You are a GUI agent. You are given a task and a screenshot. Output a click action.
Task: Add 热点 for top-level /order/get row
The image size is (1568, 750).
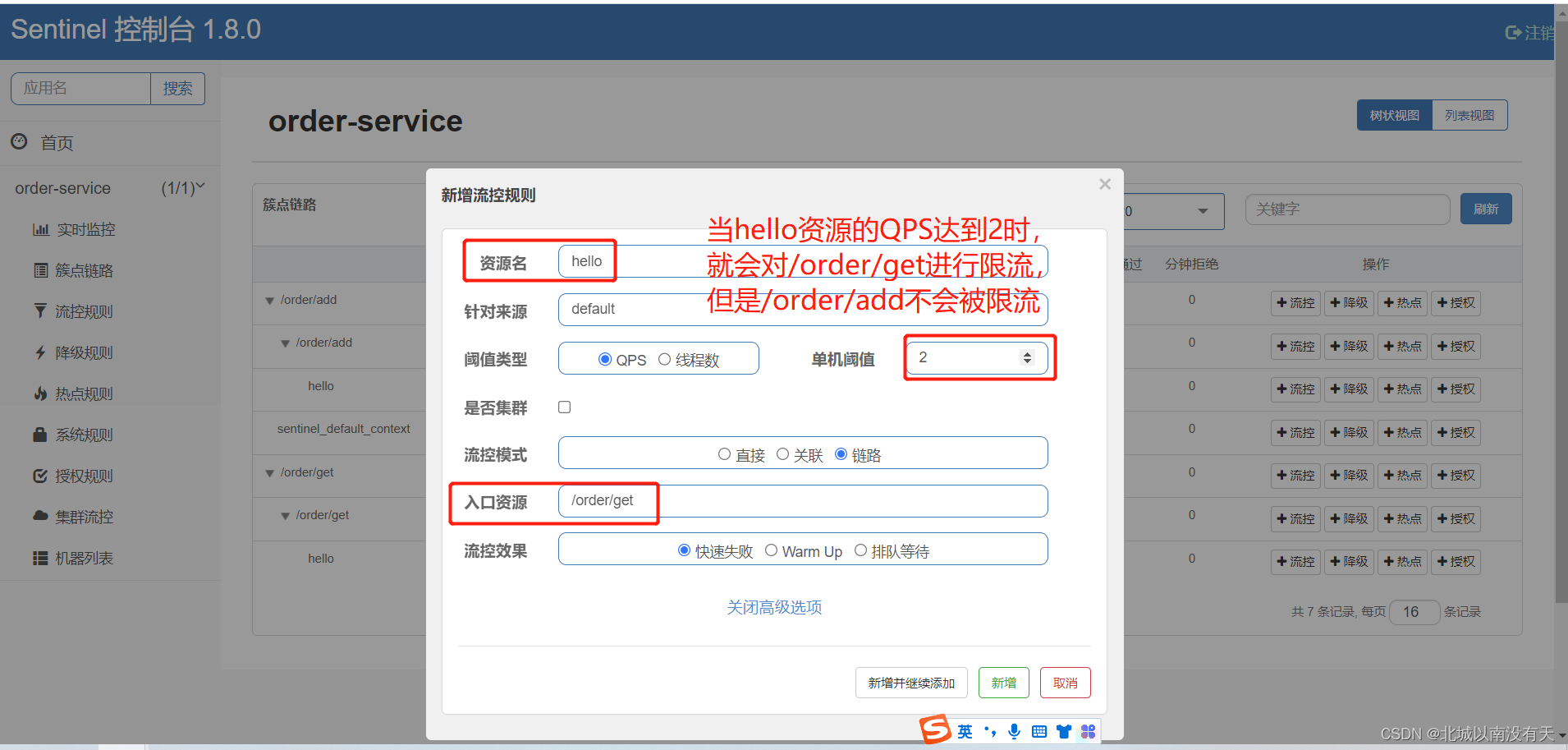1402,475
